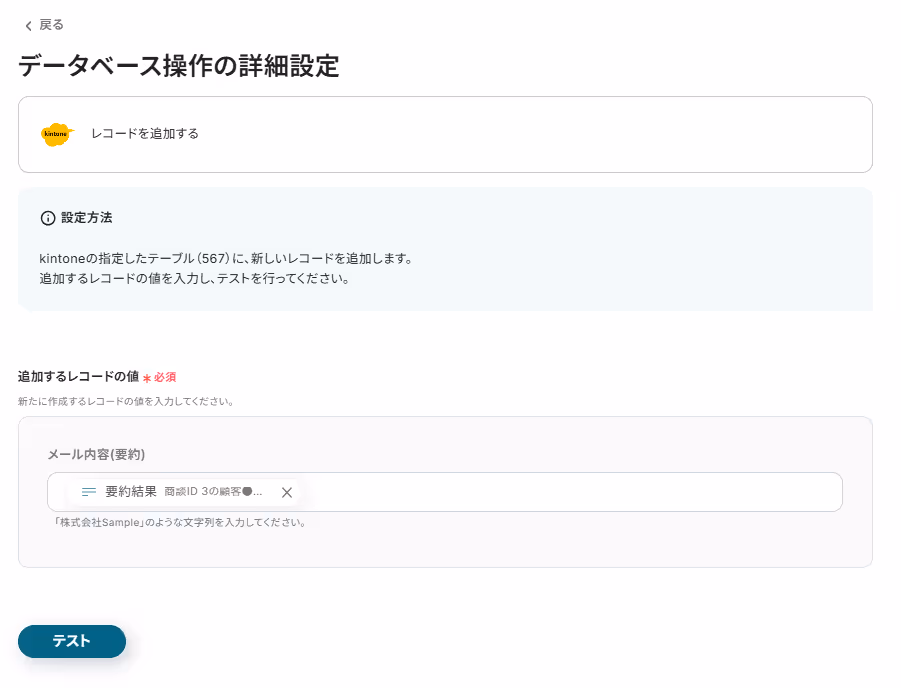
Task: Click the 新たに作成するレコードの値 helper text
Action: tap(125, 401)
